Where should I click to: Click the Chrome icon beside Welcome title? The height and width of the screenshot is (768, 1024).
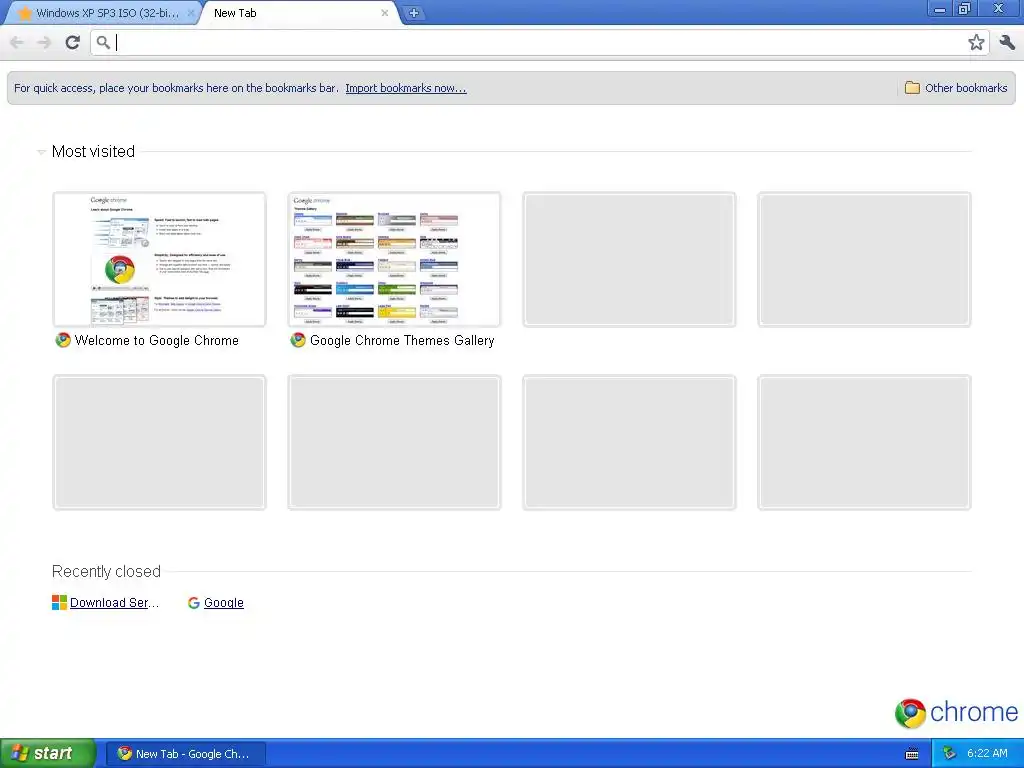click(x=63, y=340)
